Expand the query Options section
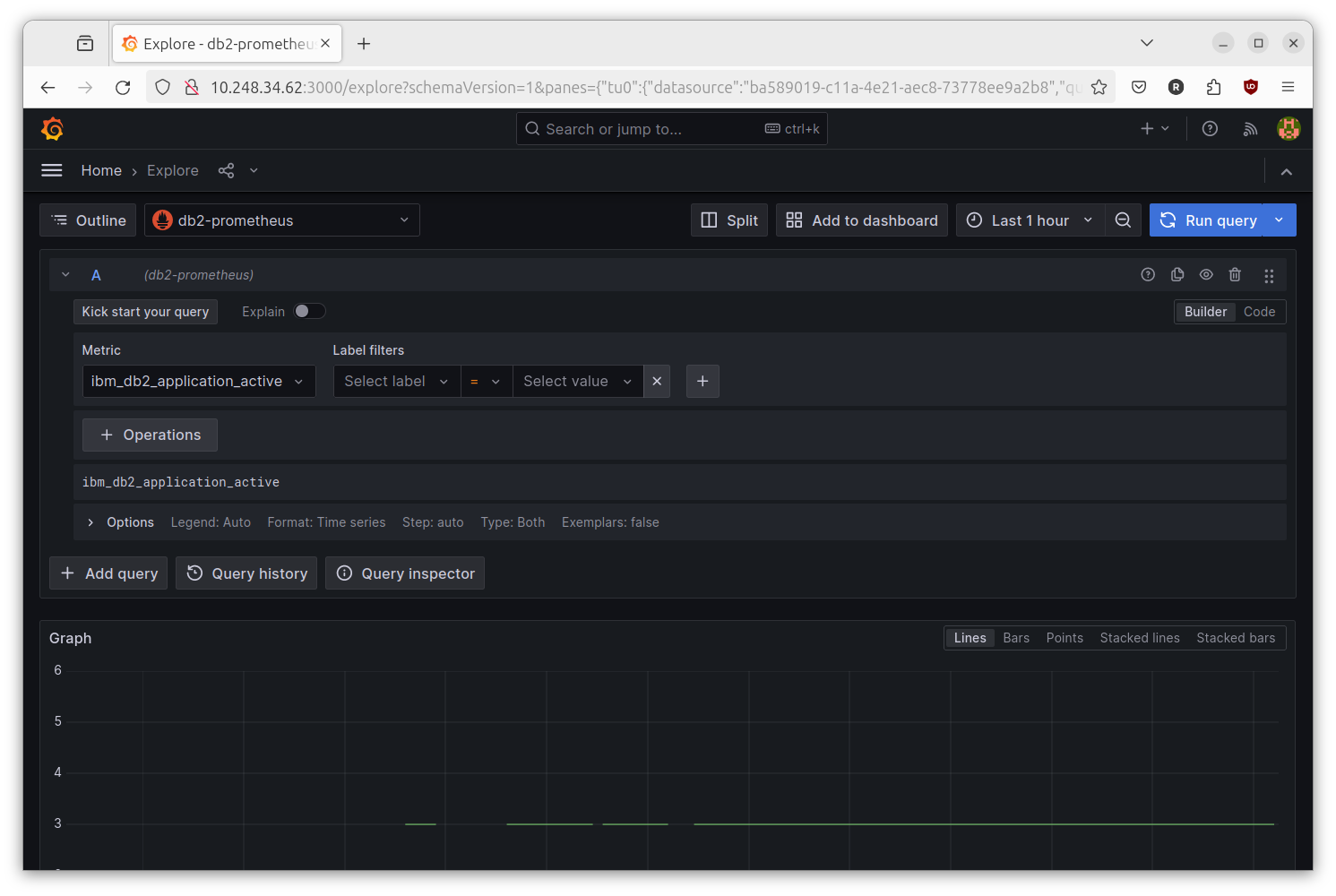Image resolution: width=1336 pixels, height=896 pixels. [91, 522]
